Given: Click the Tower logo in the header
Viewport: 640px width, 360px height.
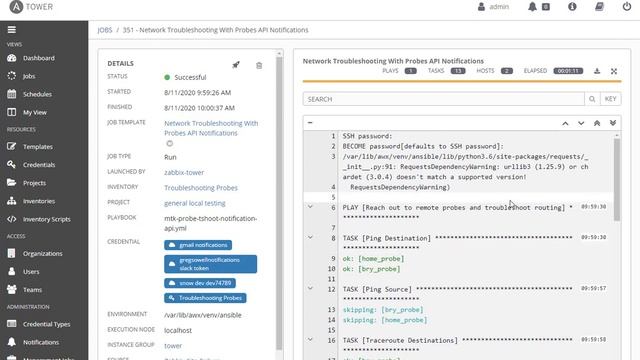Looking at the screenshot, I should [31, 7].
